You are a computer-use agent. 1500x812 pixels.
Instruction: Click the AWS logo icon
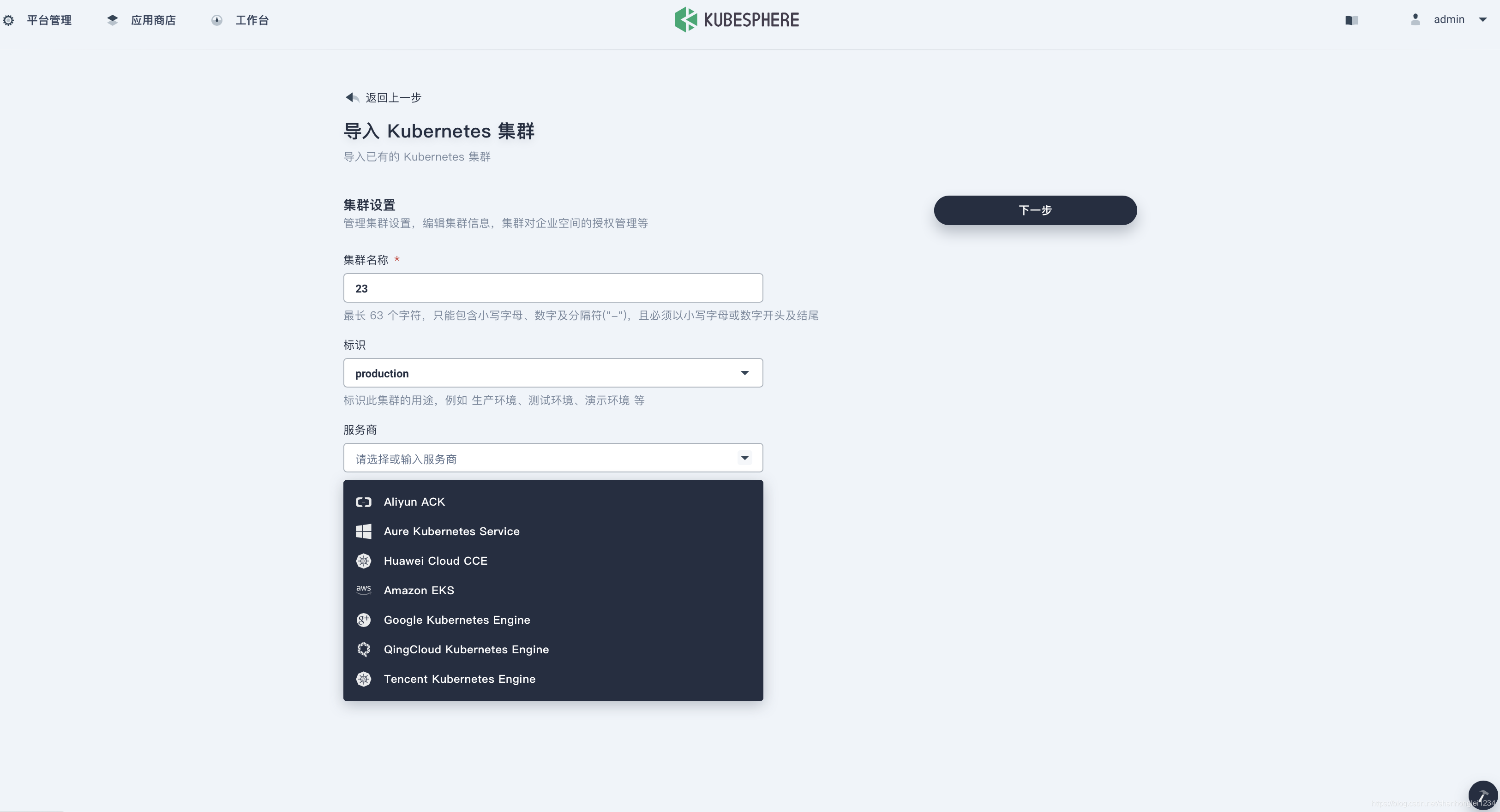[x=363, y=590]
